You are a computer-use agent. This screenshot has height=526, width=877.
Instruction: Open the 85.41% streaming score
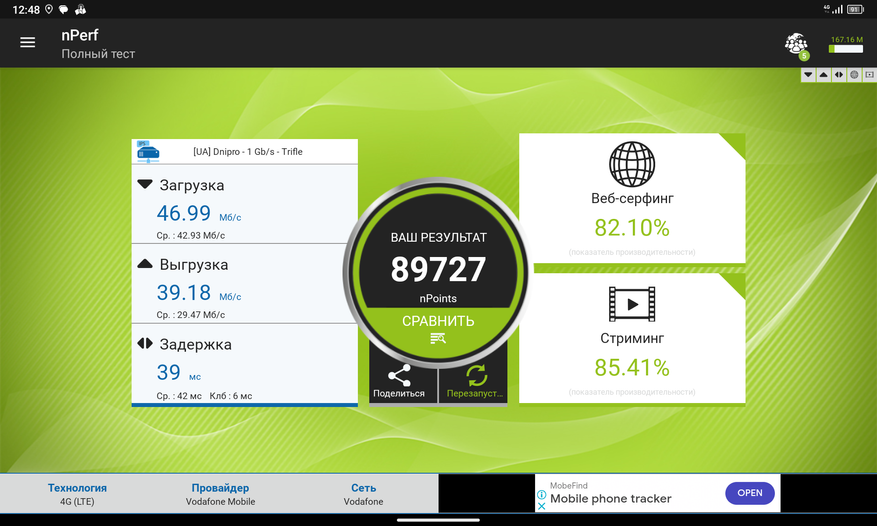coord(632,368)
